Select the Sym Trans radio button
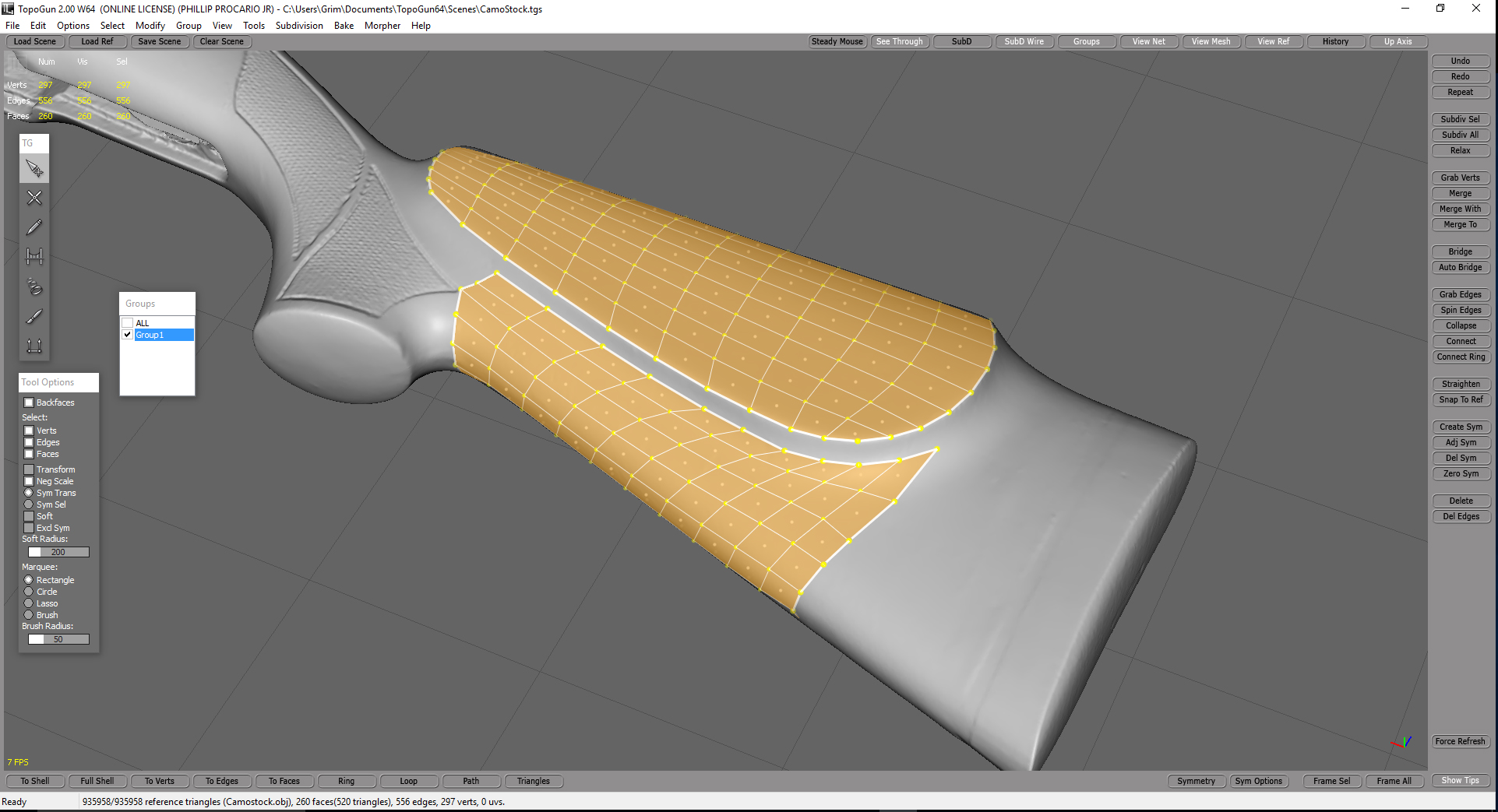The image size is (1498, 812). [29, 493]
